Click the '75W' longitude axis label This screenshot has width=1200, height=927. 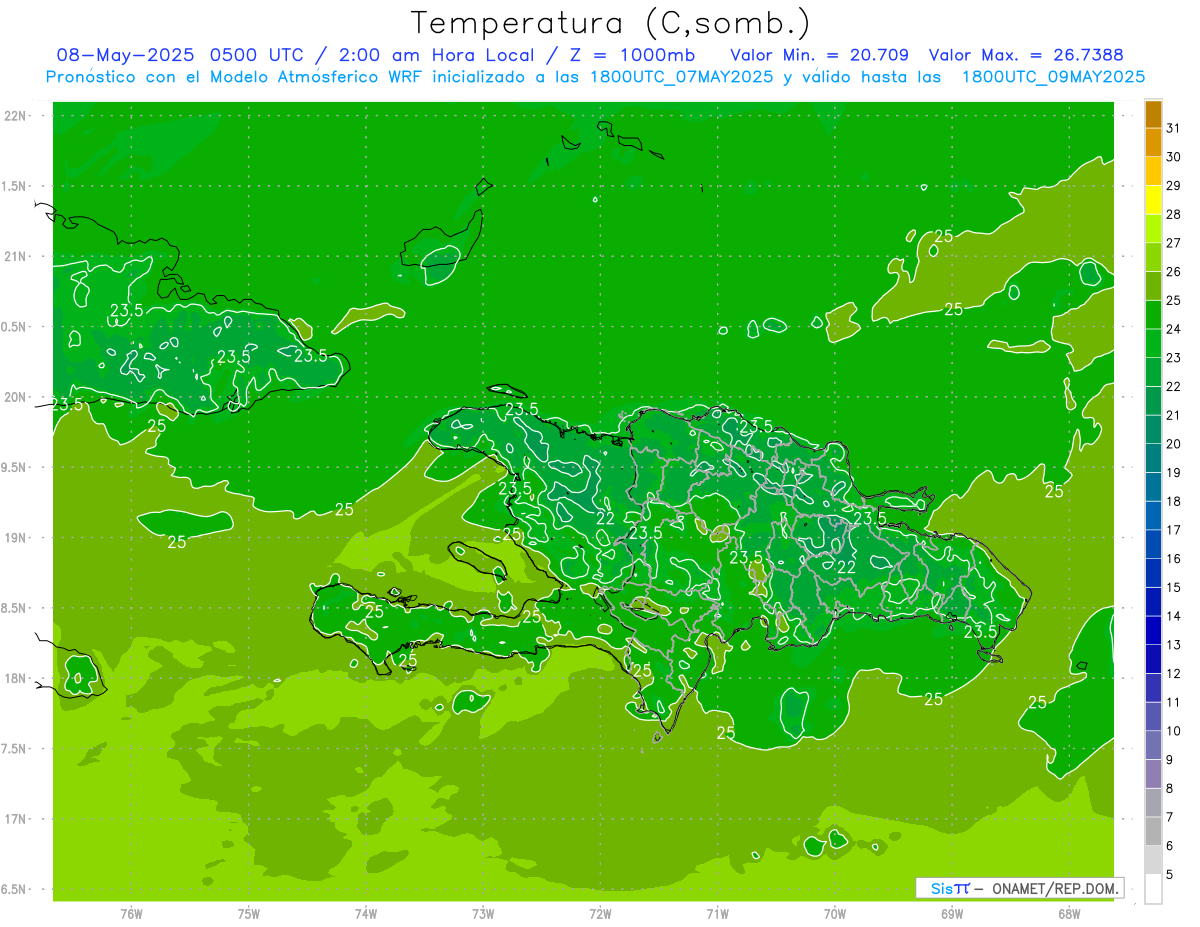(x=249, y=914)
